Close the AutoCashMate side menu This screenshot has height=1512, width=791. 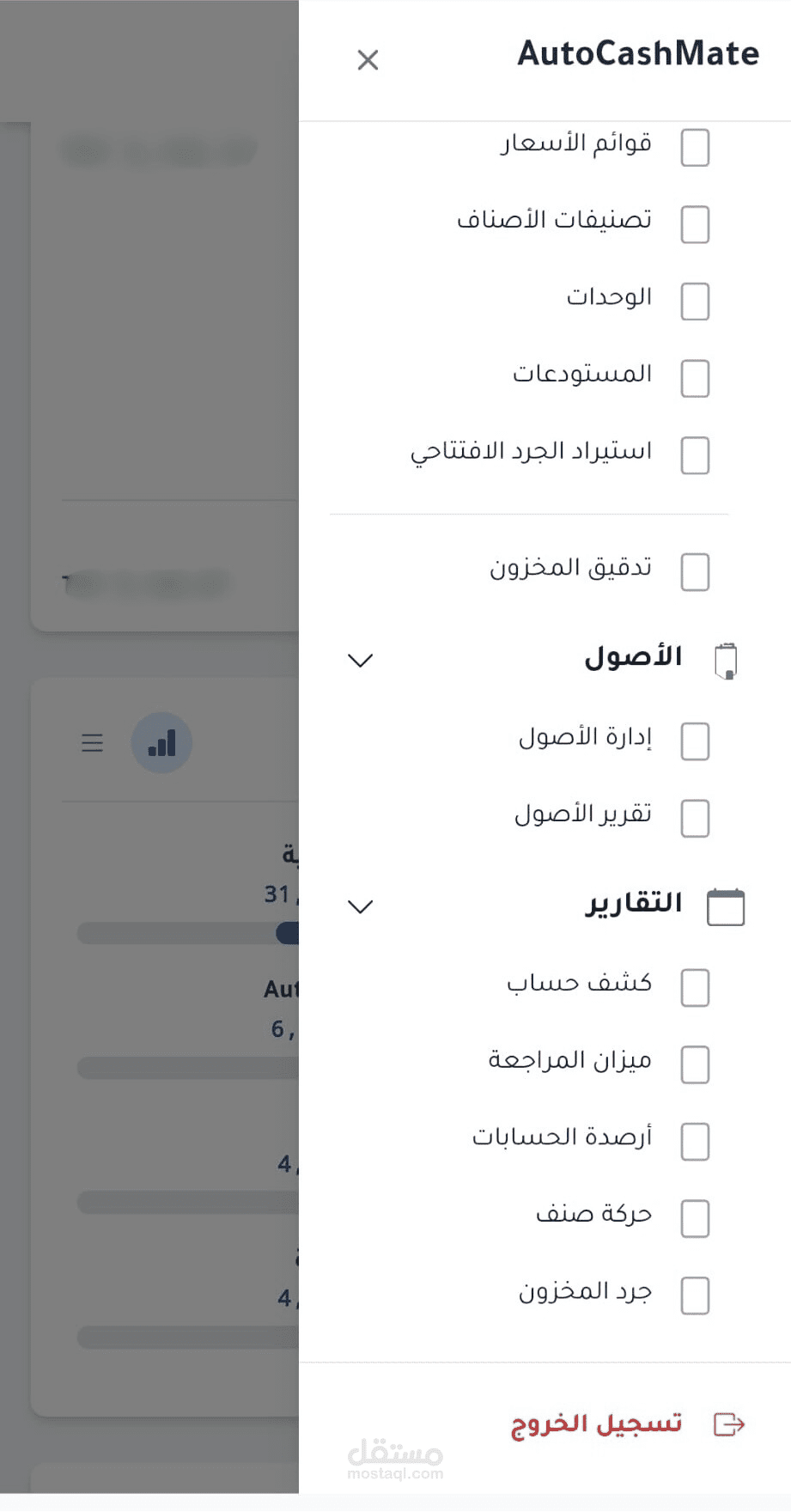point(368,60)
